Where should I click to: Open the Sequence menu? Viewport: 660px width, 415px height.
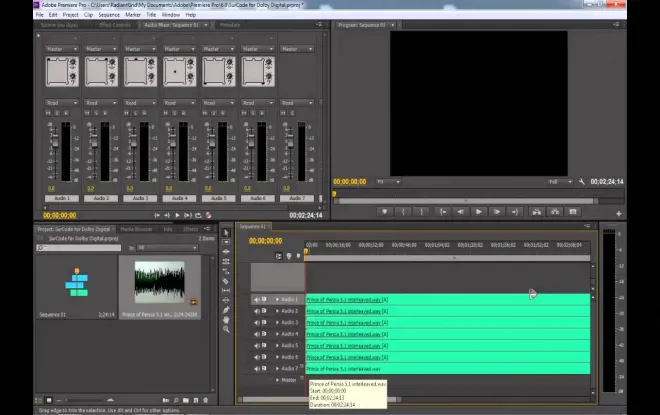tap(109, 15)
